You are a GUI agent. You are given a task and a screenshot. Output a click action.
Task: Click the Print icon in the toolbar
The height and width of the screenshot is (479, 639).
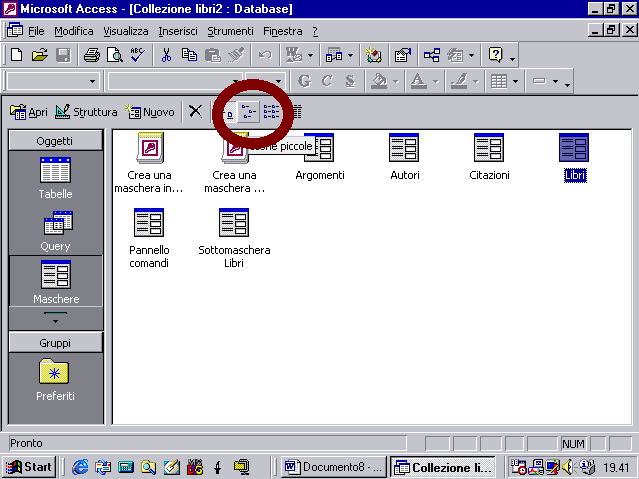pos(92,55)
